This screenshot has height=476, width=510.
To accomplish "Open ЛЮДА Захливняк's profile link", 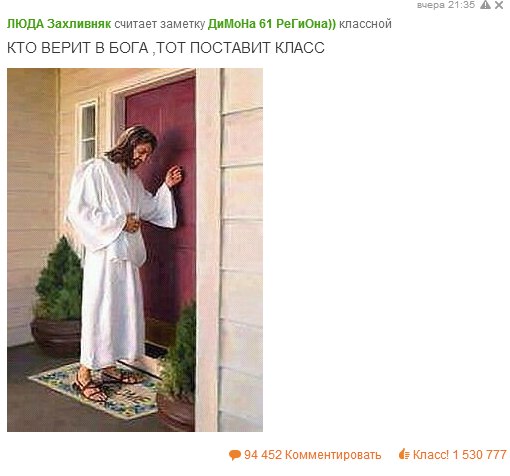I will 59,24.
